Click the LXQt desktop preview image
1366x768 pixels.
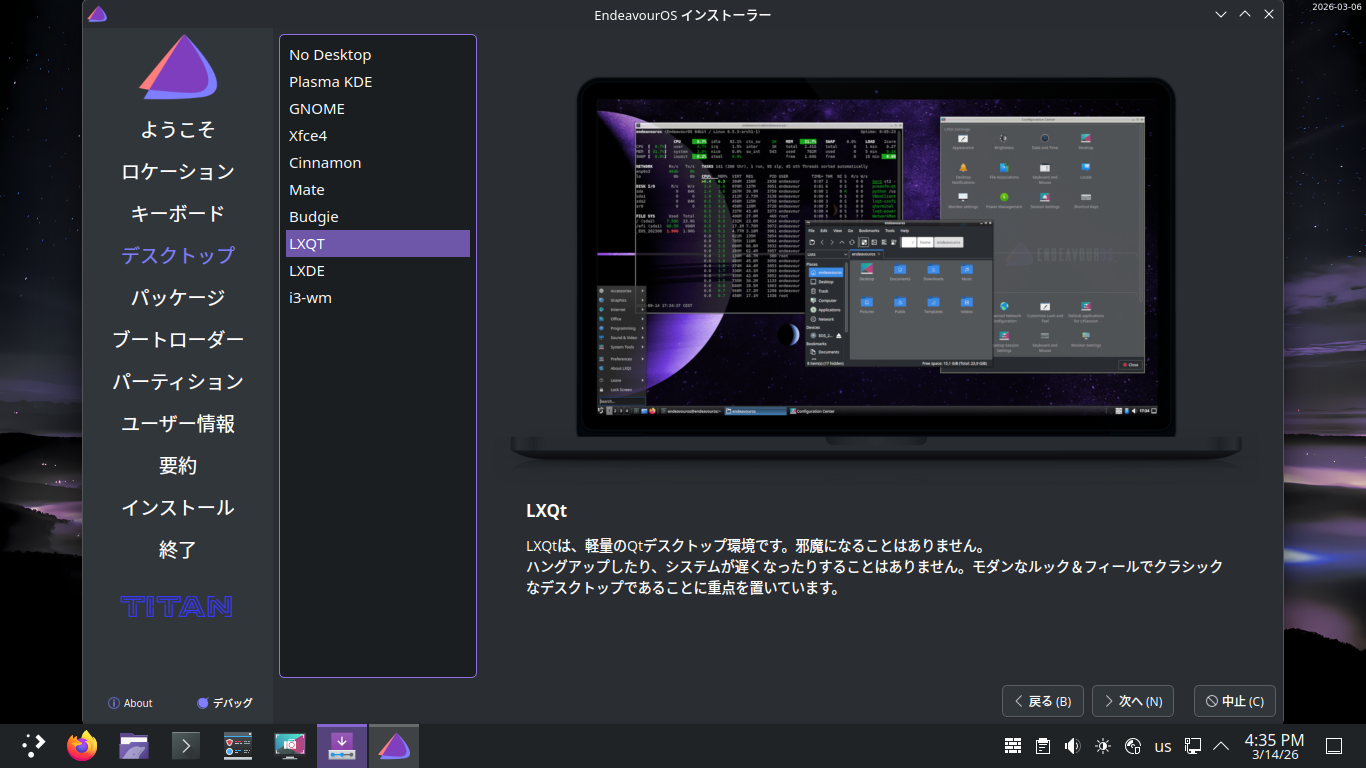click(876, 270)
